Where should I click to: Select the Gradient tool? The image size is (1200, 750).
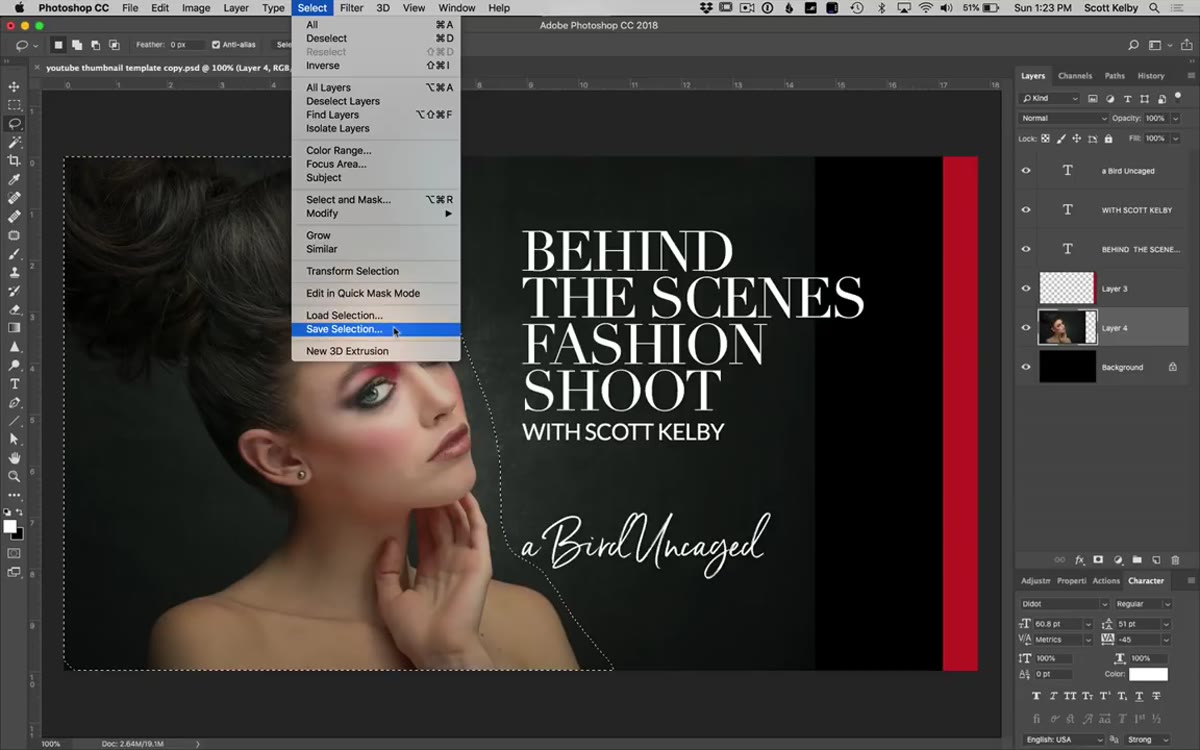14,328
